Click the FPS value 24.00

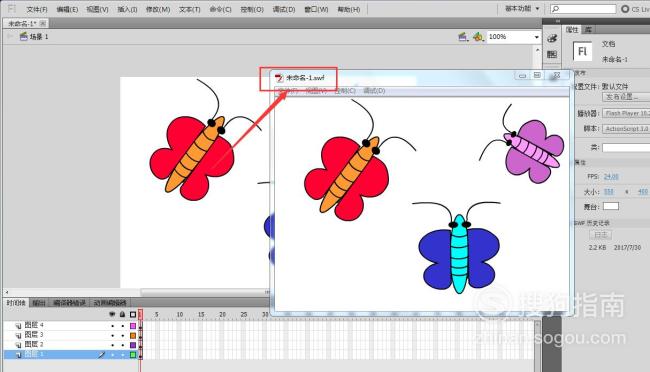pos(611,177)
